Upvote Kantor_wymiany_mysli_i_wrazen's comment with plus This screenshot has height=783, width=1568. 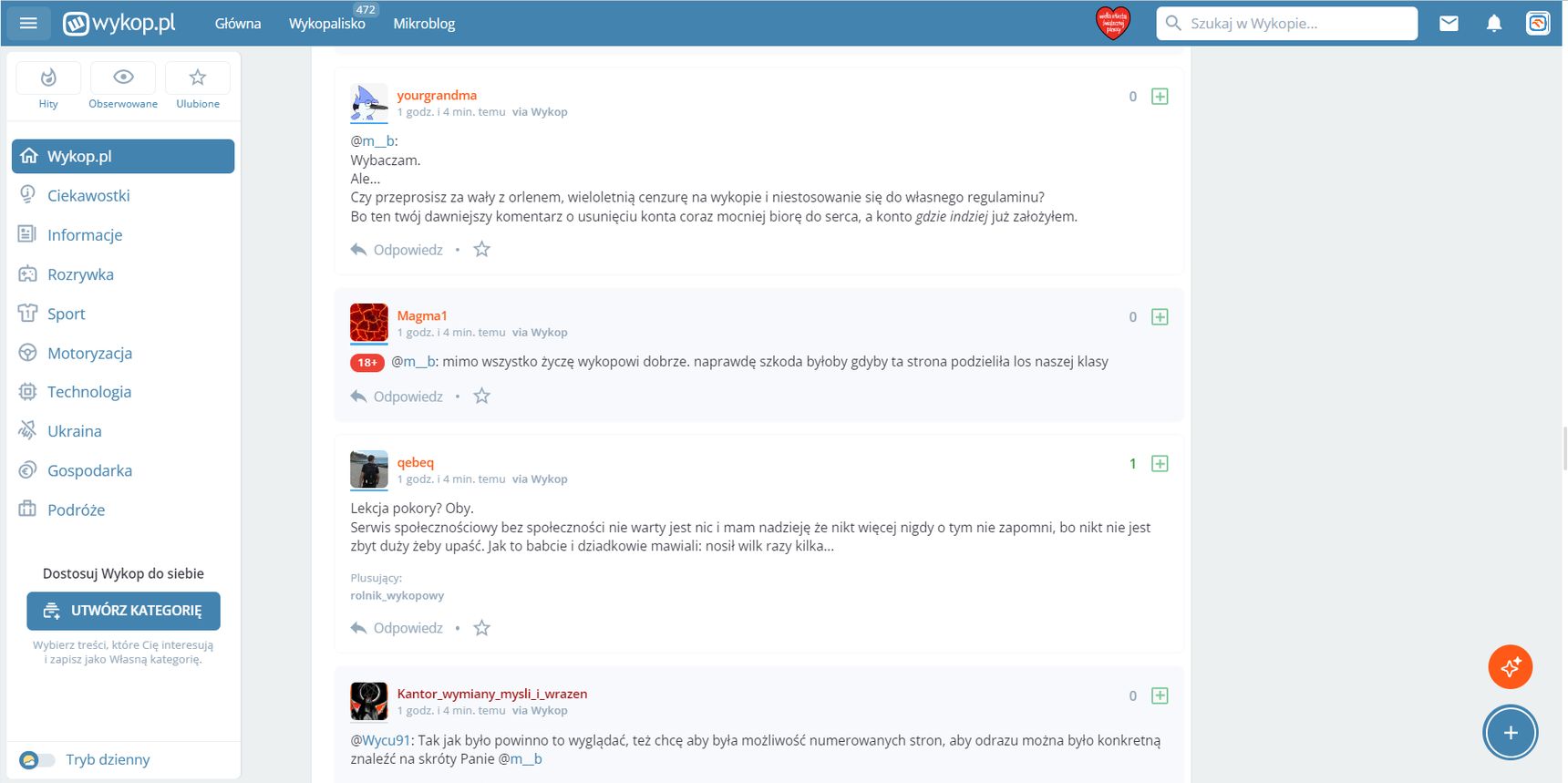point(1160,695)
